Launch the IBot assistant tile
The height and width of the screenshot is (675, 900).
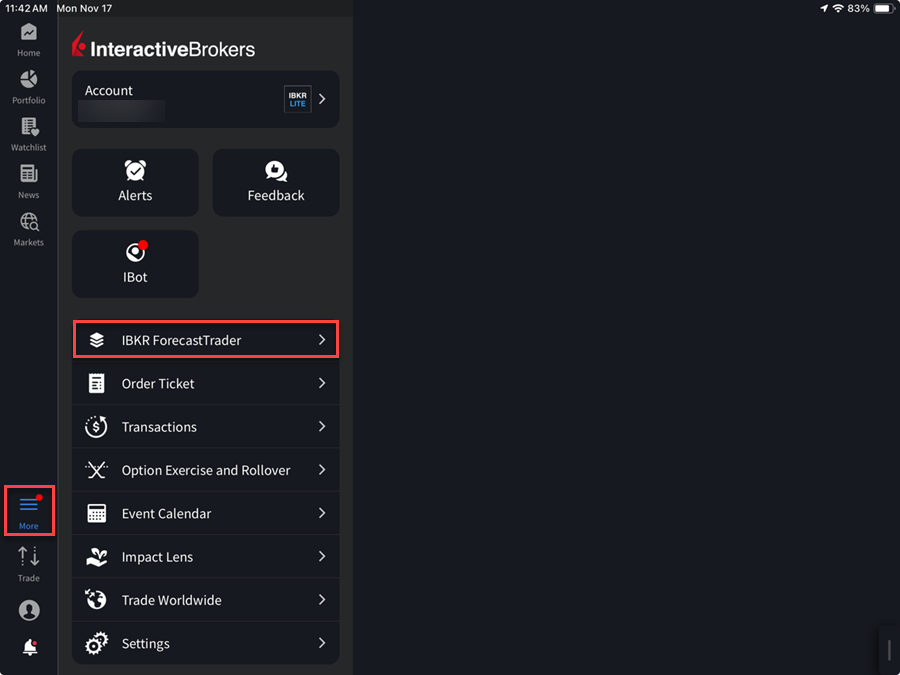135,264
